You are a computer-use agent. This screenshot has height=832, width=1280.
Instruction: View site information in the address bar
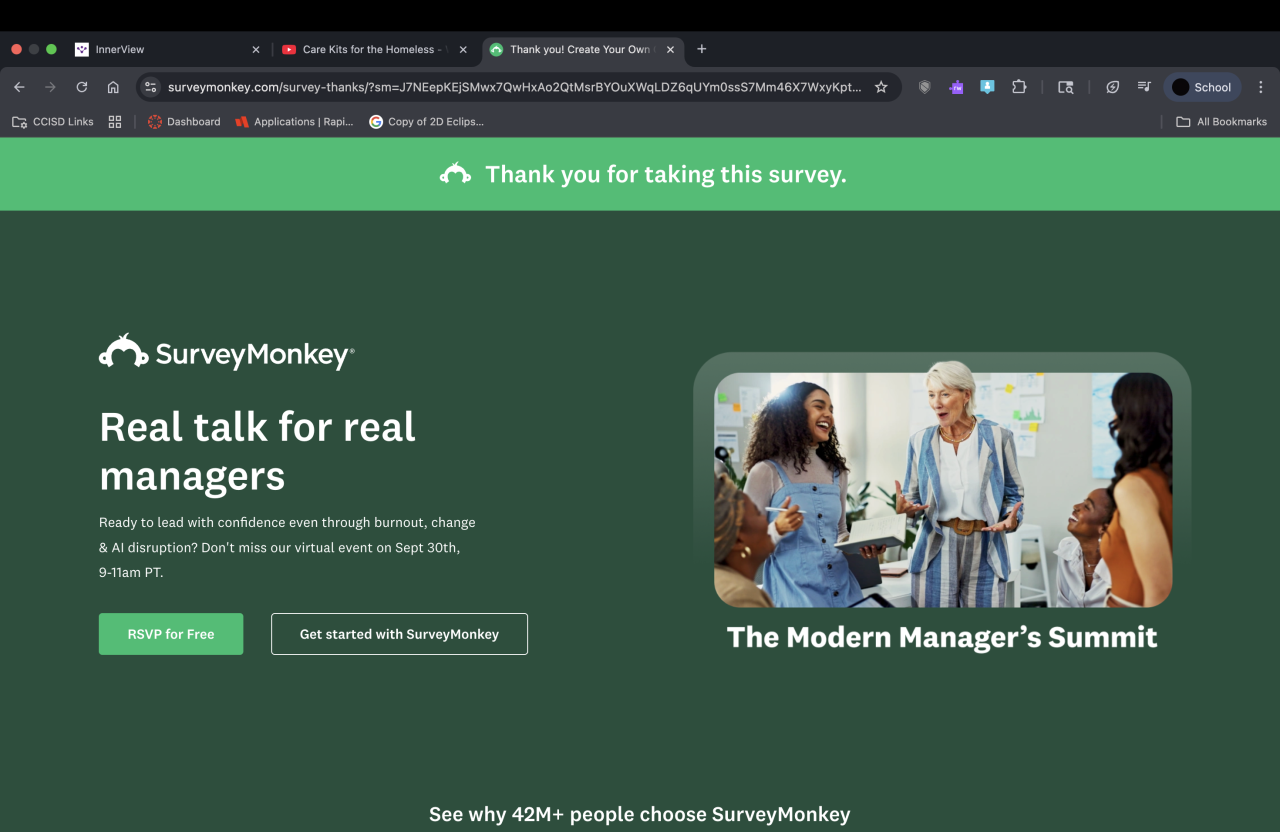pyautogui.click(x=151, y=87)
